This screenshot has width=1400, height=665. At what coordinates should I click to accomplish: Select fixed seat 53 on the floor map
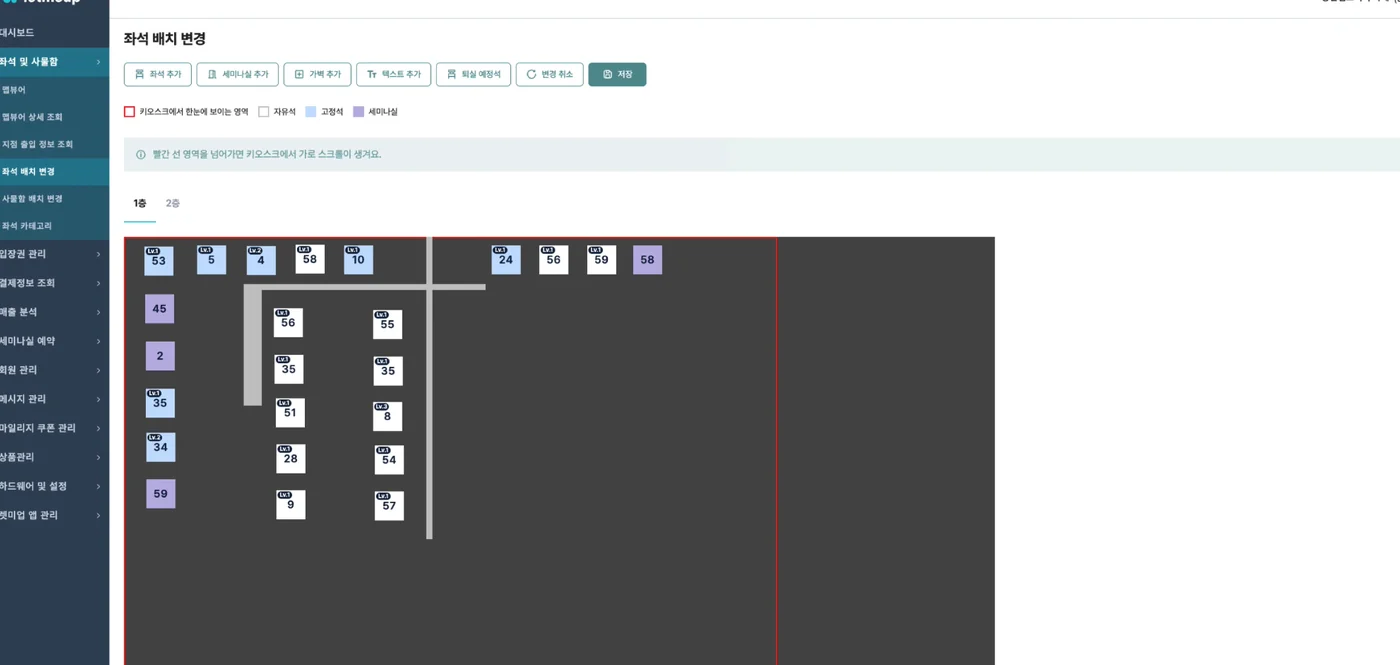pos(158,261)
